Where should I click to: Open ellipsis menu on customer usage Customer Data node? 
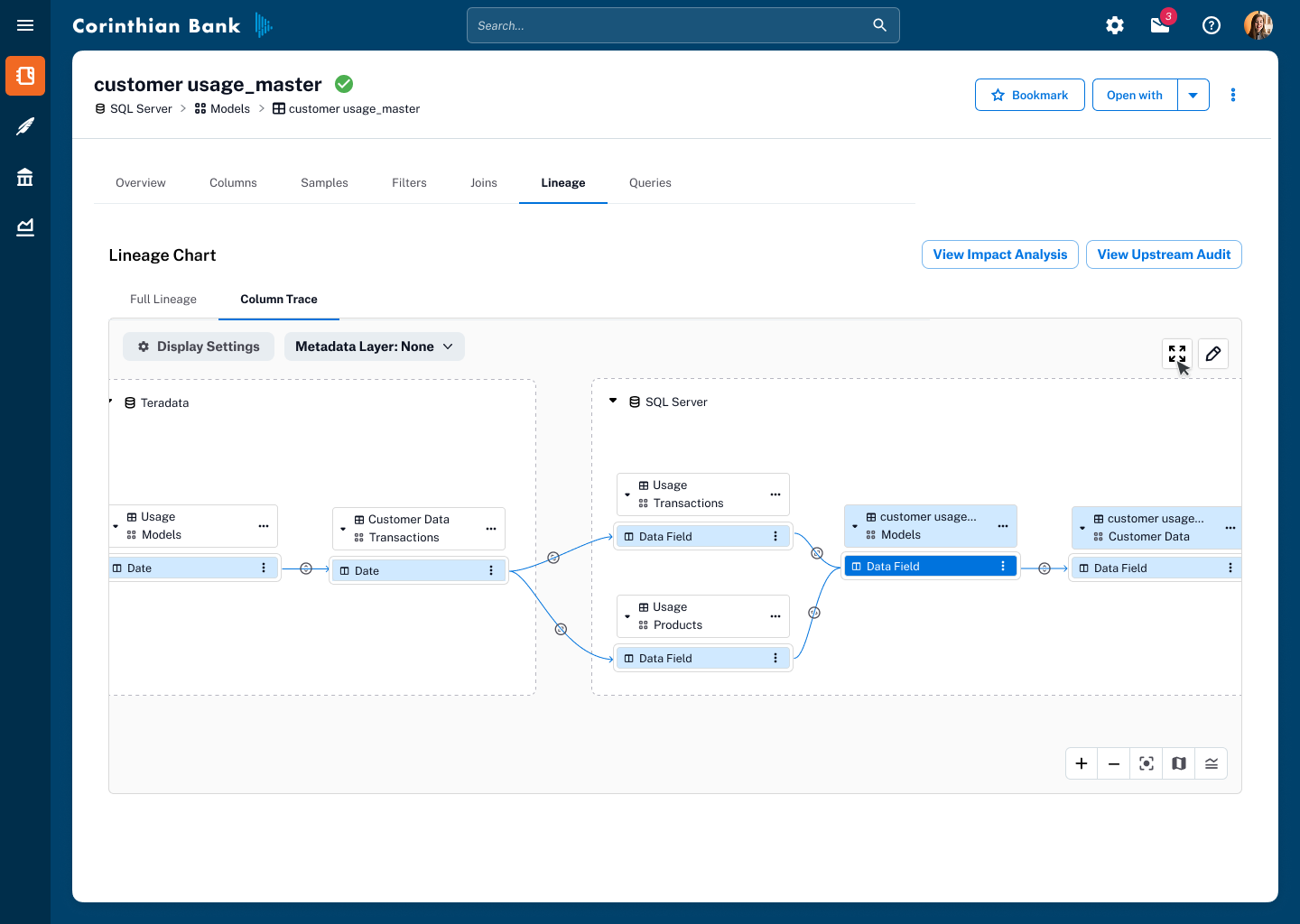click(x=1230, y=528)
